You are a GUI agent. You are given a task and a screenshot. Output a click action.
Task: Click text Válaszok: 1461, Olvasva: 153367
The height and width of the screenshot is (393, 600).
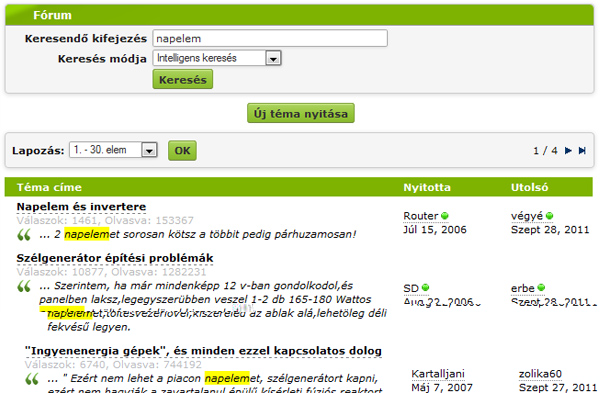pos(105,220)
